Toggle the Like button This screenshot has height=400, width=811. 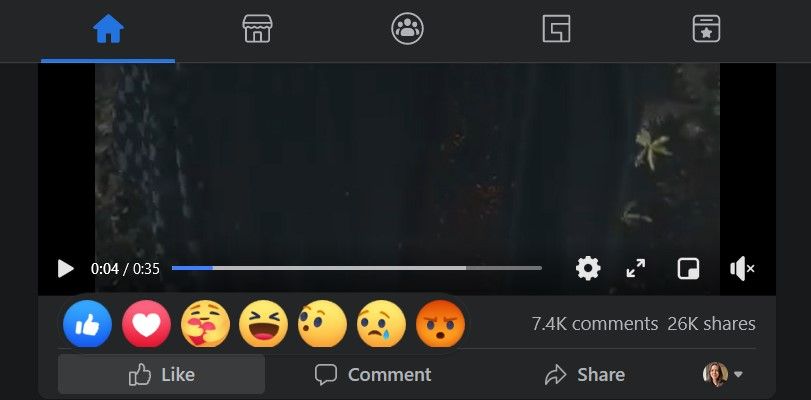click(x=161, y=374)
